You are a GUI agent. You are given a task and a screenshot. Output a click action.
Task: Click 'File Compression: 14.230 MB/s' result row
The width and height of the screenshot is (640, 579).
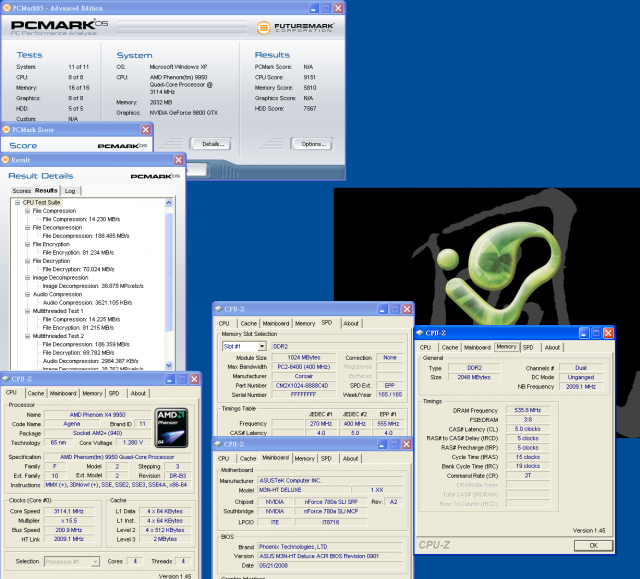click(81, 219)
